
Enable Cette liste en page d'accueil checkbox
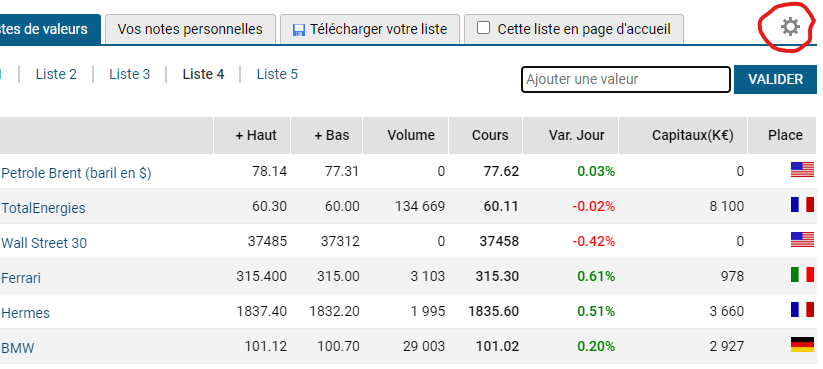[483, 28]
